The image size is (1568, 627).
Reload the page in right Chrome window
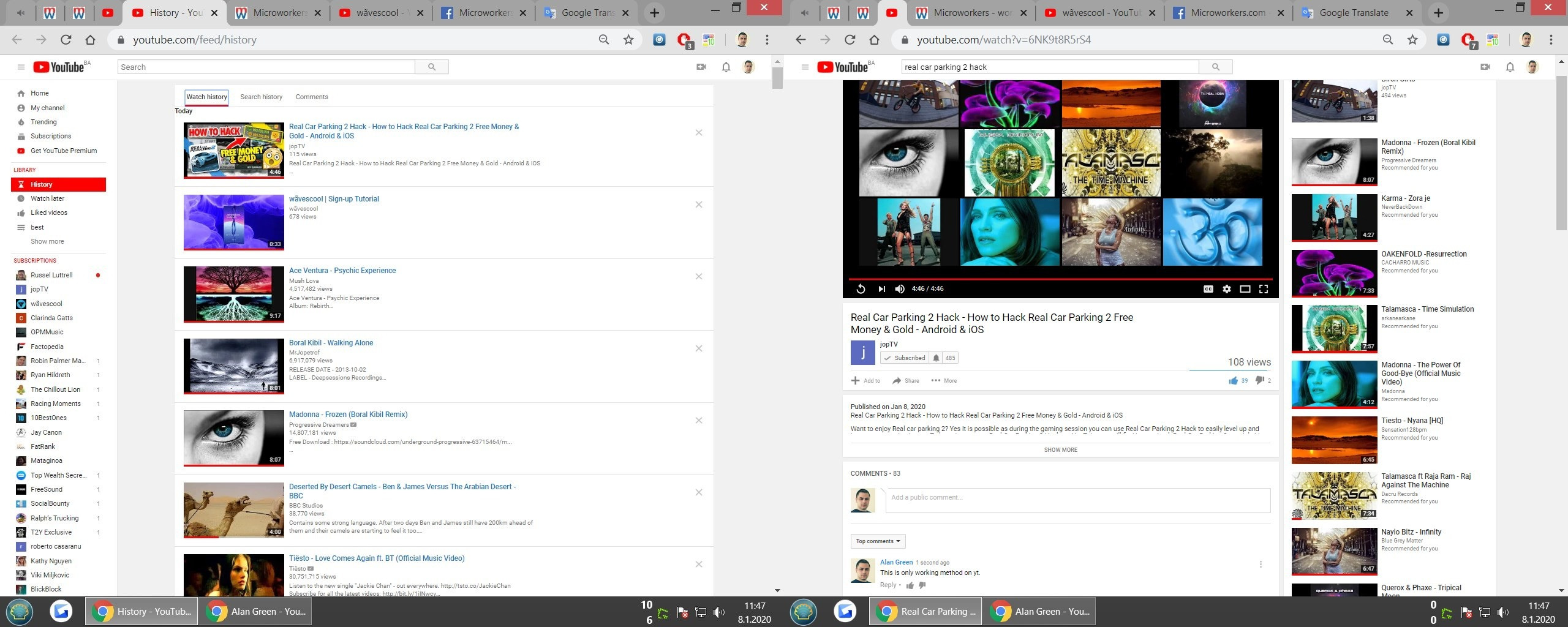click(x=850, y=40)
